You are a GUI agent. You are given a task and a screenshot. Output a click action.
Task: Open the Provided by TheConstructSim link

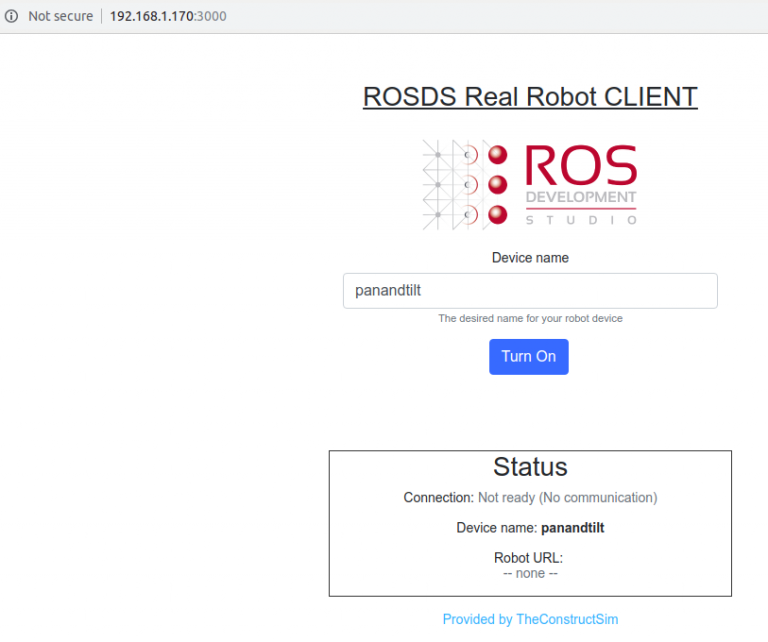[x=530, y=619]
